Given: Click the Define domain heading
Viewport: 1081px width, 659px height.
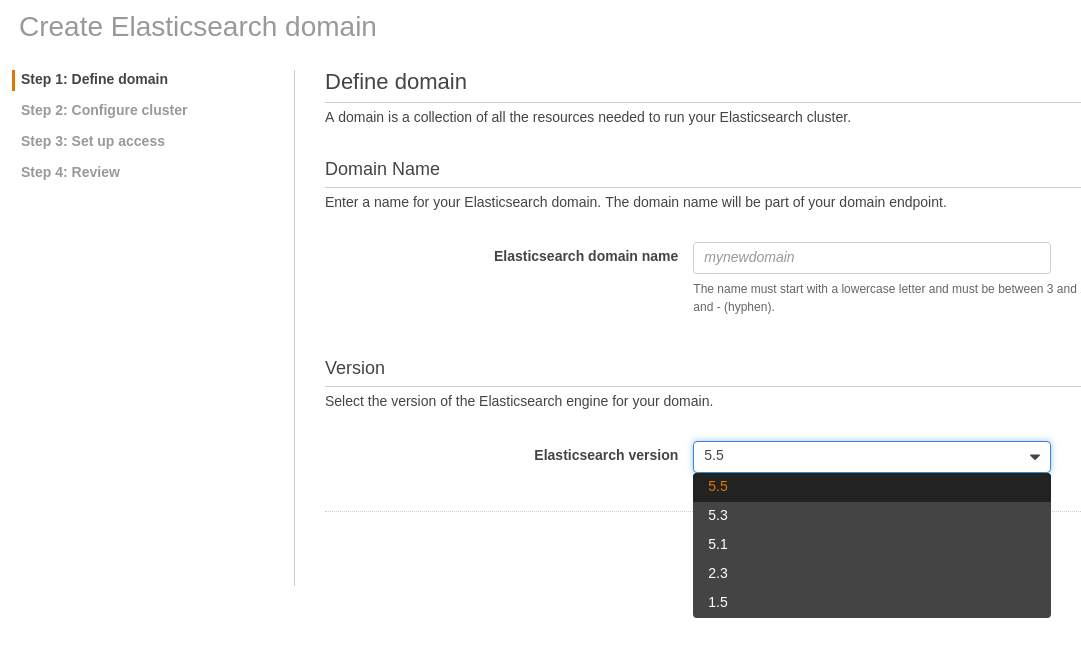Looking at the screenshot, I should 396,82.
